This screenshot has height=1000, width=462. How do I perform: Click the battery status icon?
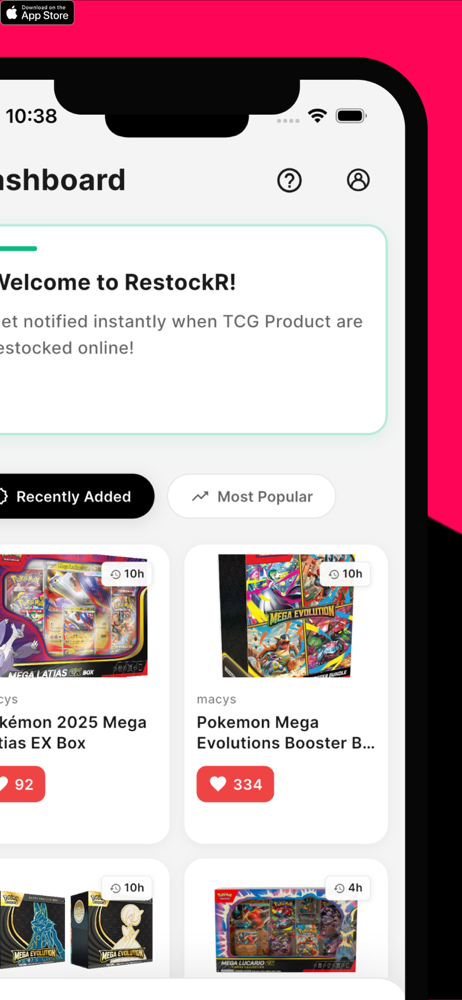tap(350, 116)
